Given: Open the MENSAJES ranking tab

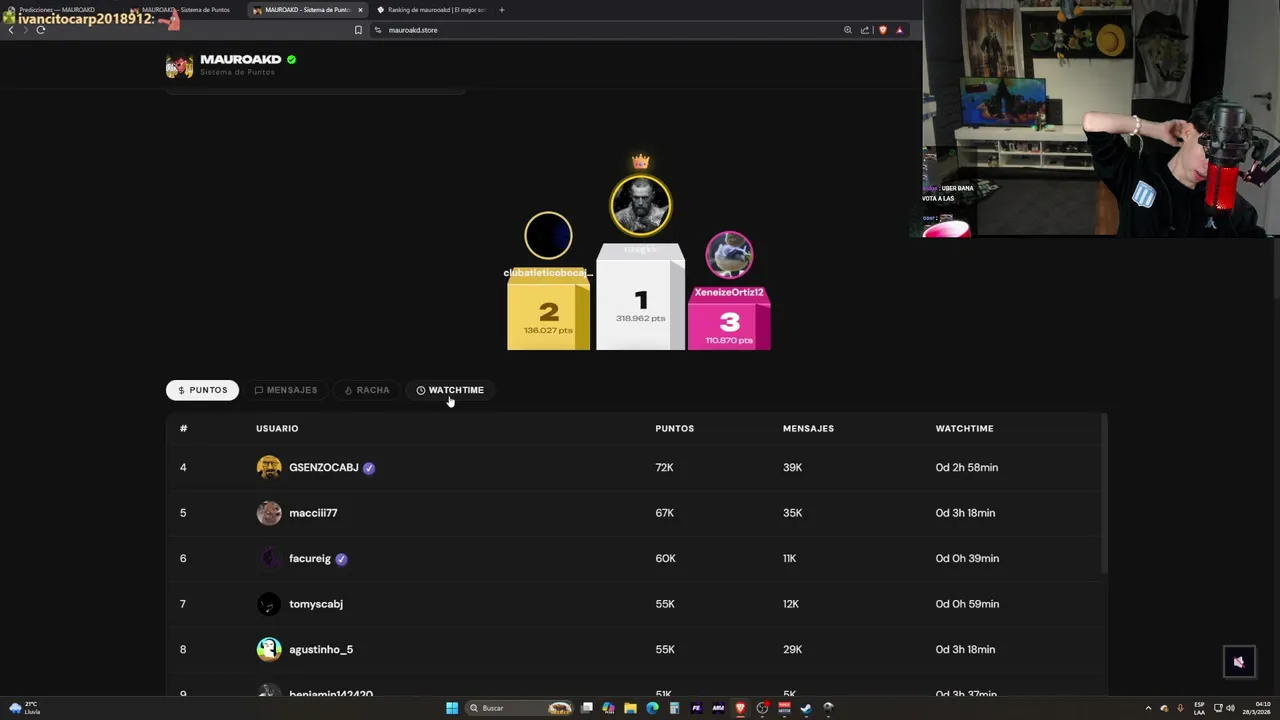Looking at the screenshot, I should coord(286,390).
